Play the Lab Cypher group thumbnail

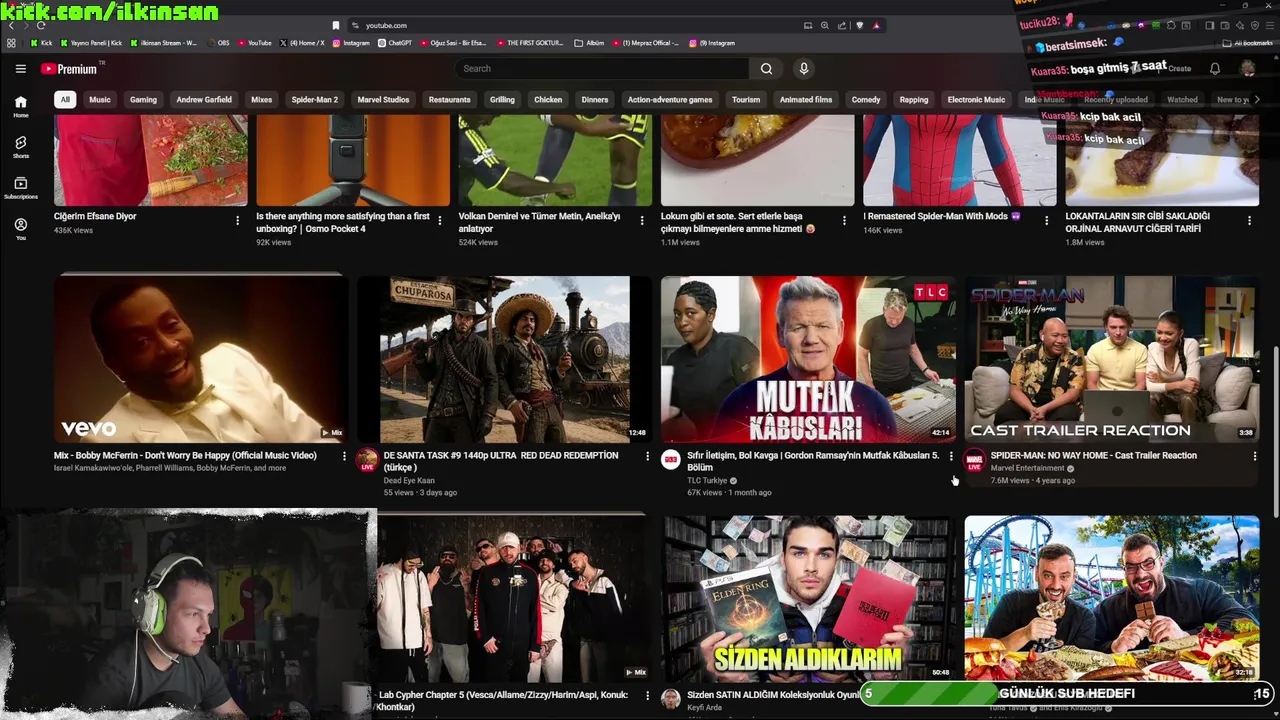click(513, 598)
